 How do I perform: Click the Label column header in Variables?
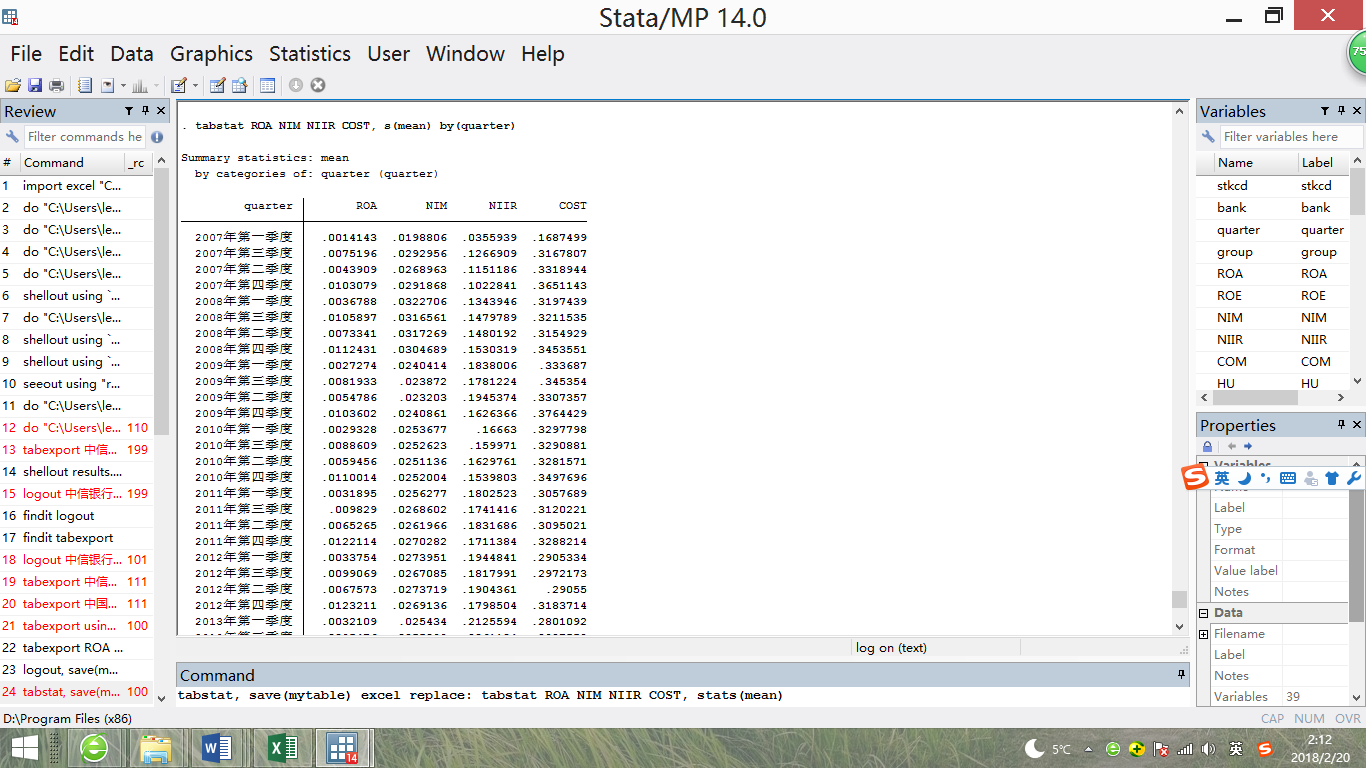(1324, 163)
